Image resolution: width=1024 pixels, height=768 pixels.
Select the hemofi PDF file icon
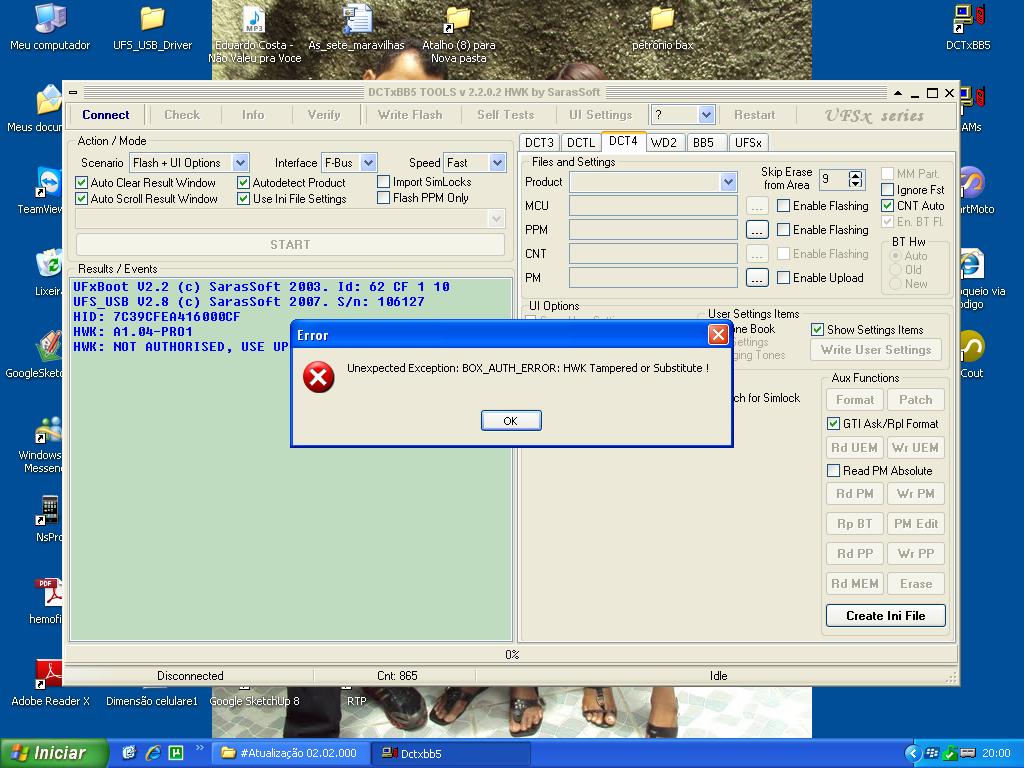(x=49, y=593)
